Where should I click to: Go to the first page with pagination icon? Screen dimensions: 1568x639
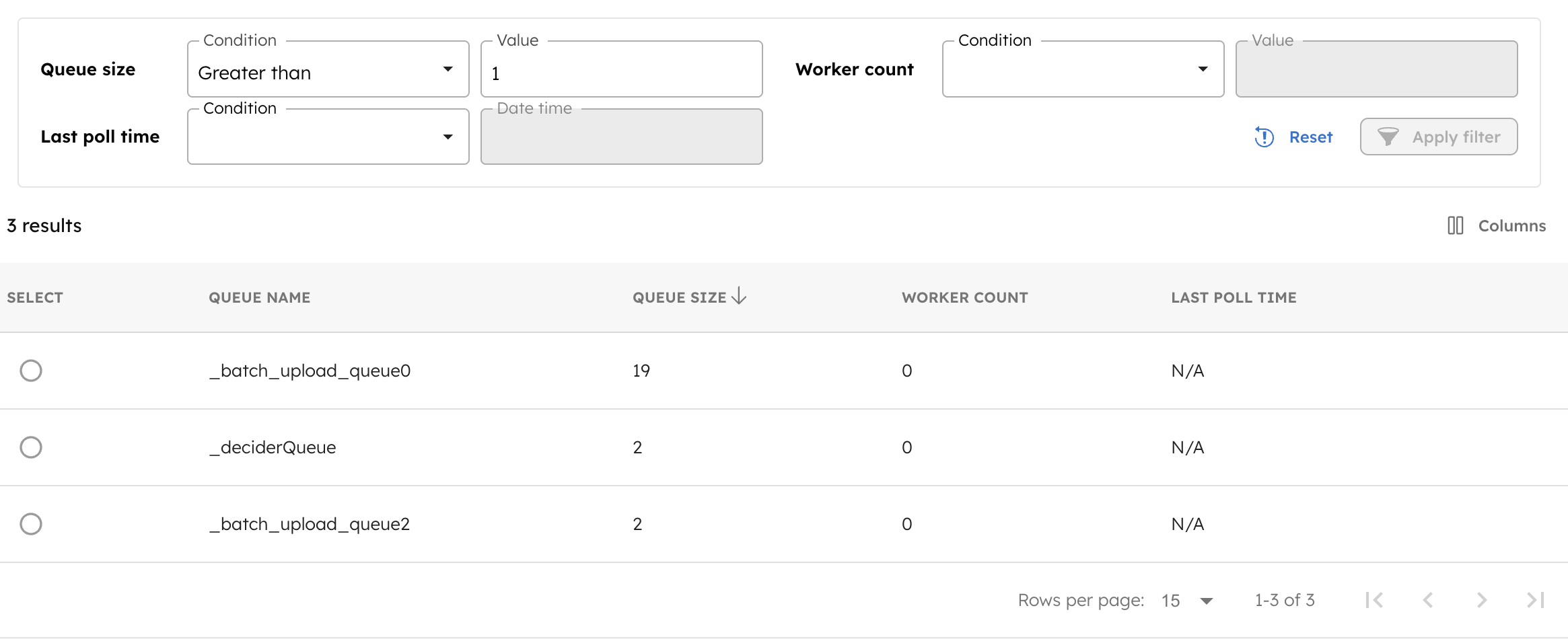[1376, 599]
